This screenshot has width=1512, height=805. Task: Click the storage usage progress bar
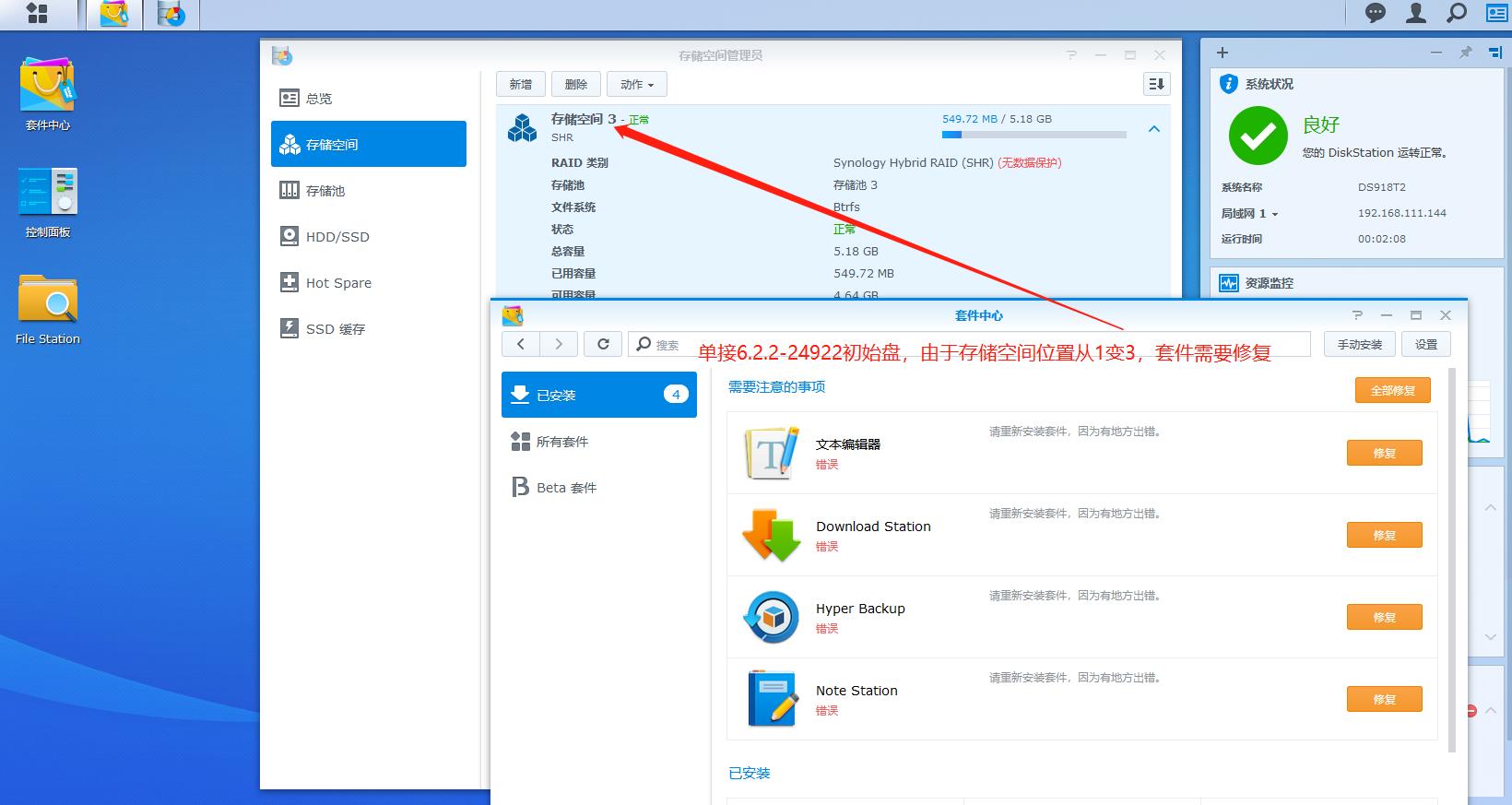coord(1034,135)
